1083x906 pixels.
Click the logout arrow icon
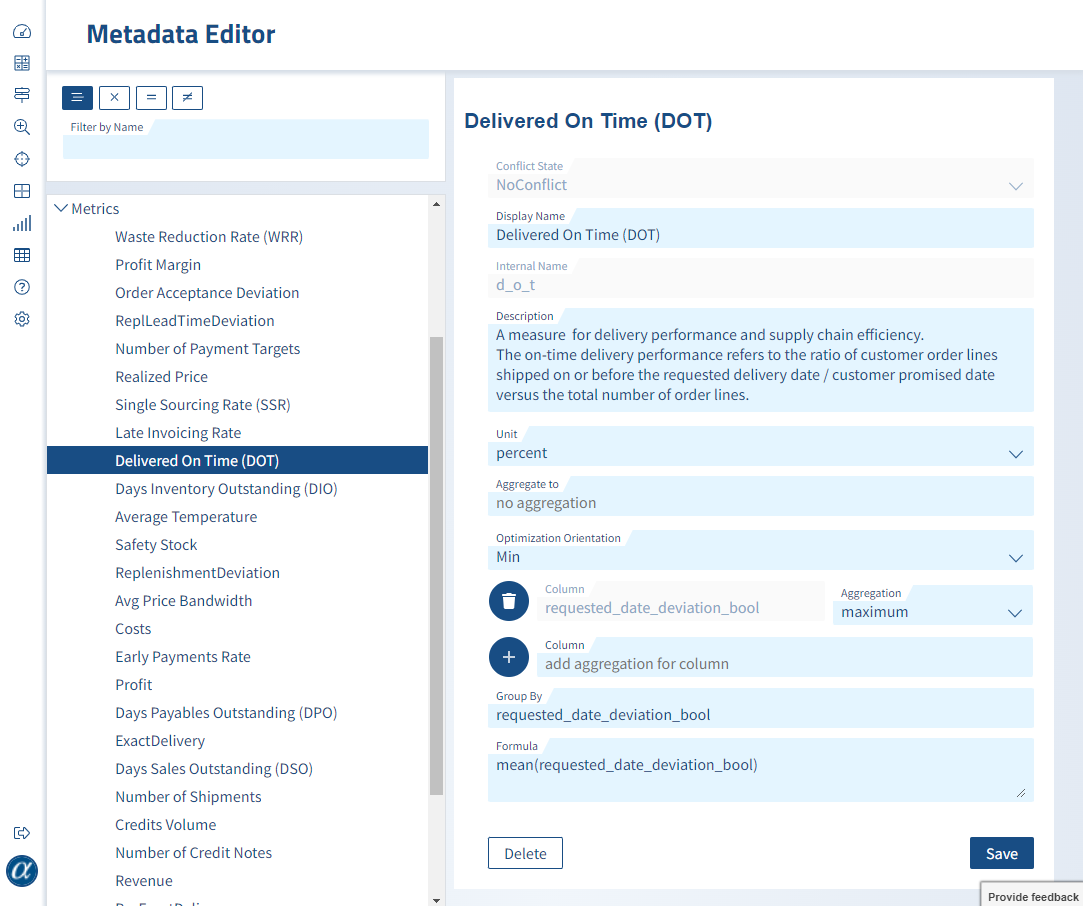[x=22, y=833]
